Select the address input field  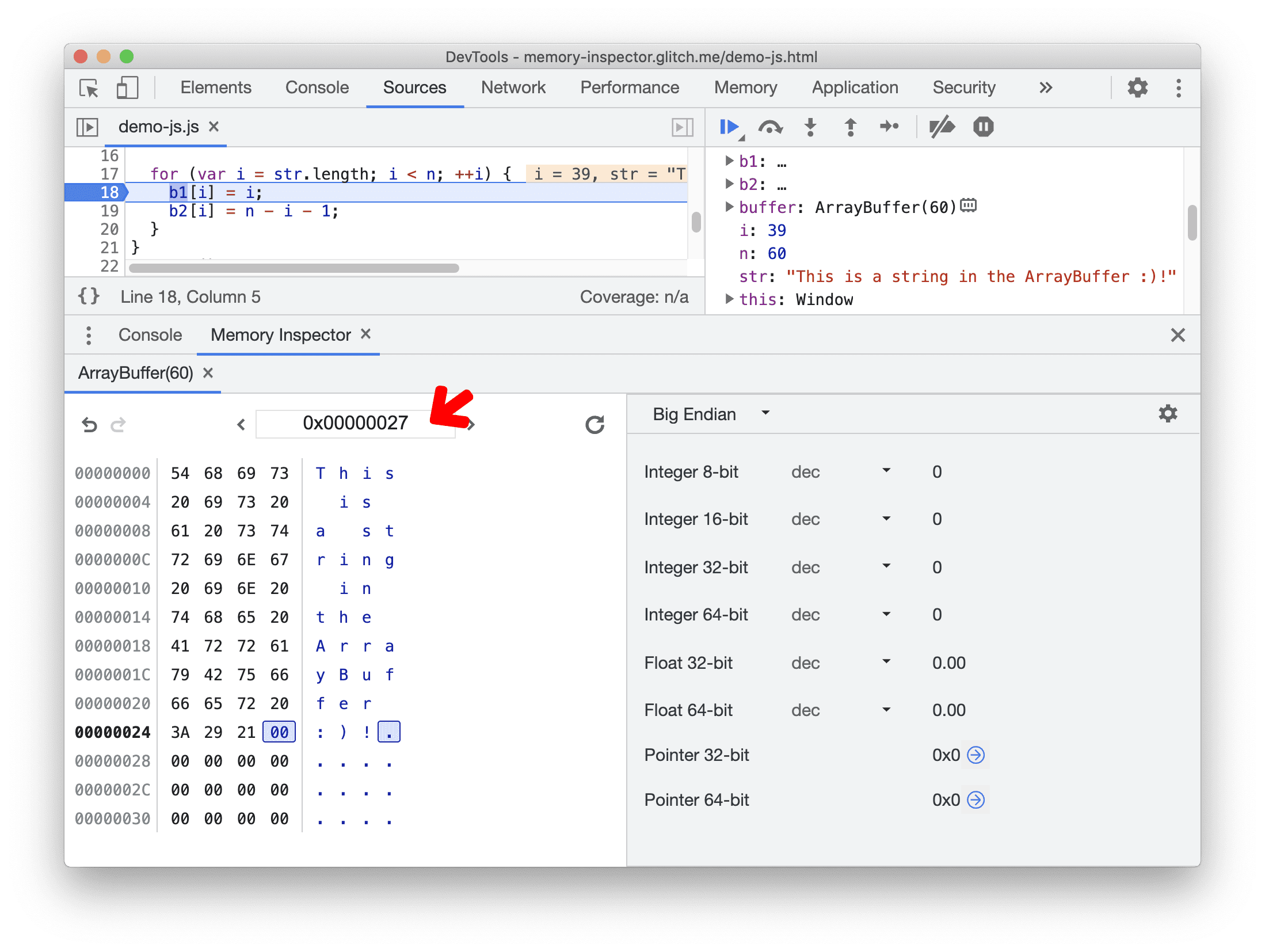[355, 423]
